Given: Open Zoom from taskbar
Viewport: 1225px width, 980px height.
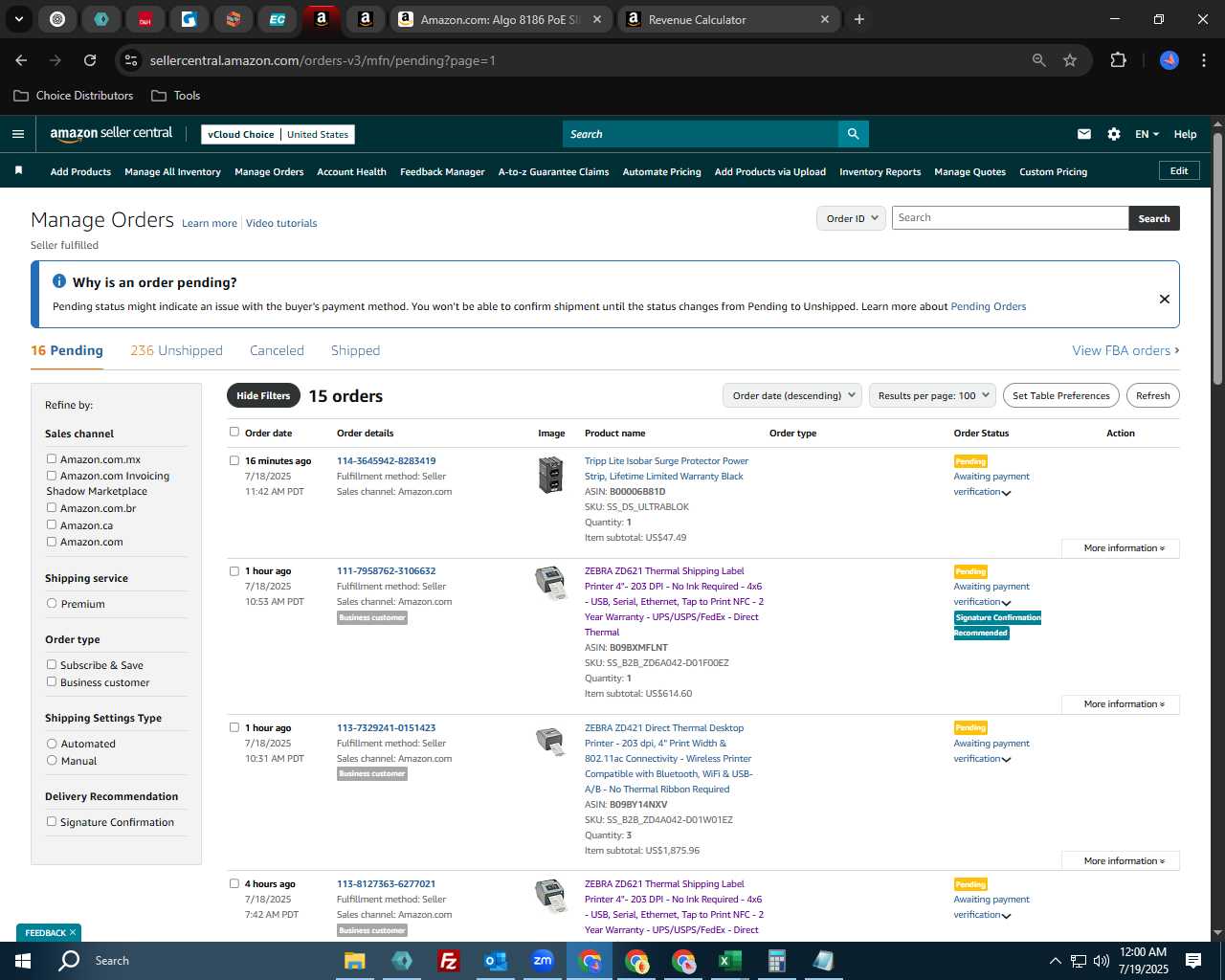Looking at the screenshot, I should coord(543,961).
